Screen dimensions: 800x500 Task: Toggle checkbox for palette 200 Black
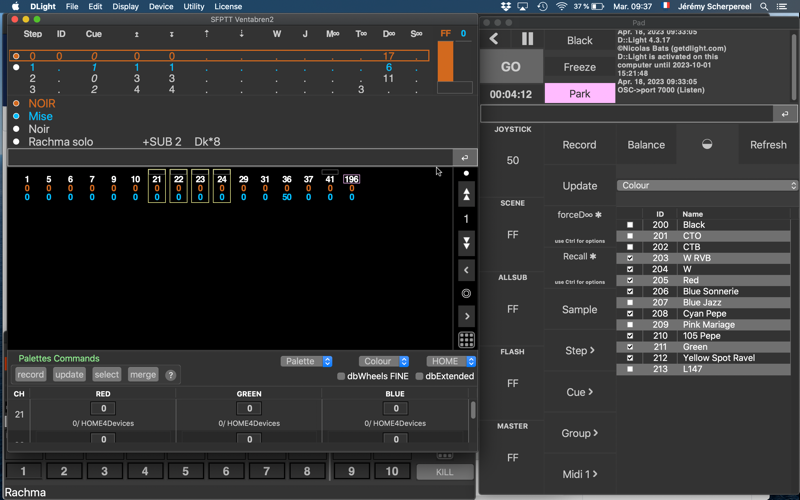(629, 225)
